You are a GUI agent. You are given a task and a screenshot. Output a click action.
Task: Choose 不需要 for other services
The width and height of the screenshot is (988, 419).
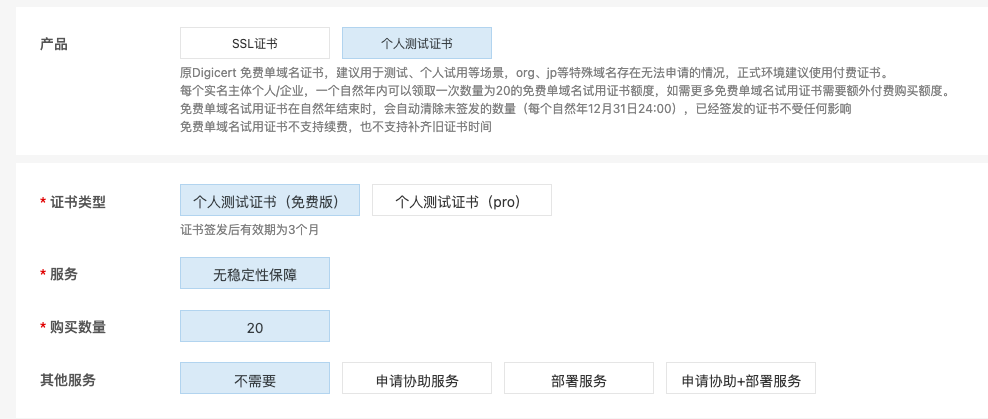tap(254, 380)
